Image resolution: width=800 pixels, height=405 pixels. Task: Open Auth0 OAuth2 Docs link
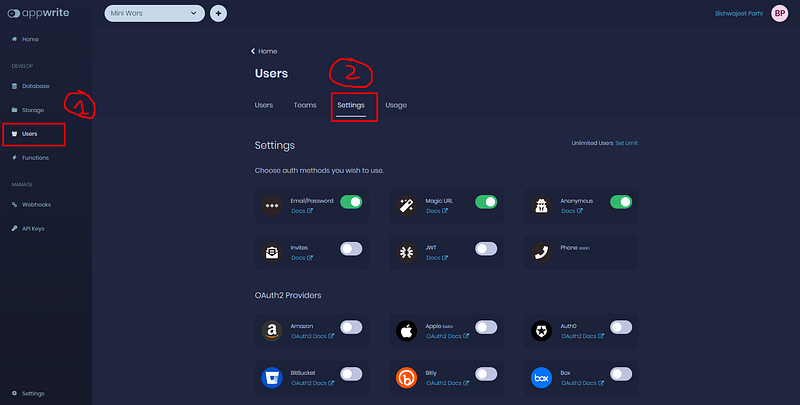coord(582,337)
